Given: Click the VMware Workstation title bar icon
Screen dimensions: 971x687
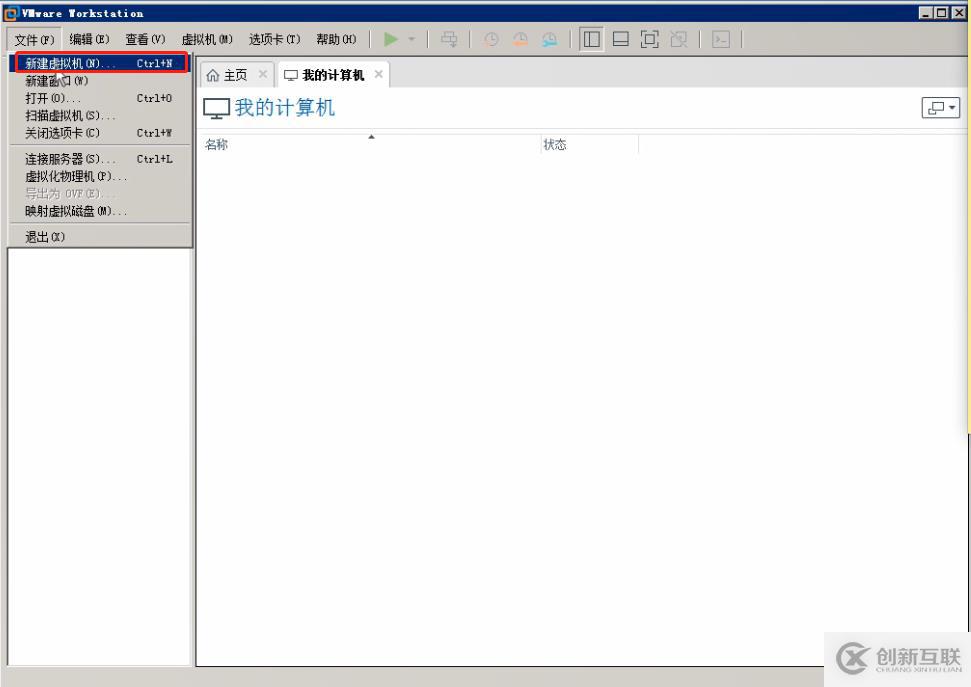Looking at the screenshot, I should tap(11, 13).
